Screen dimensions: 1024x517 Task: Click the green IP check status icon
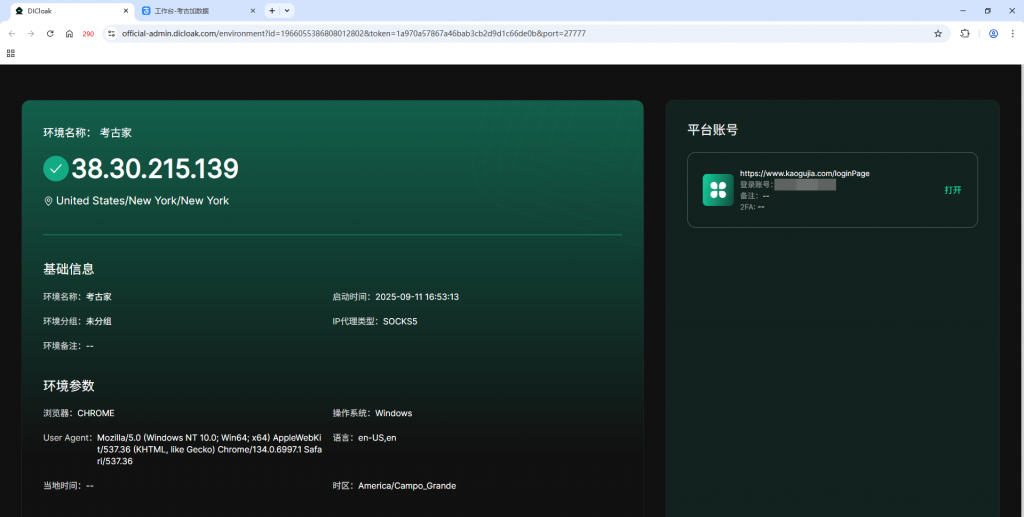(56, 169)
